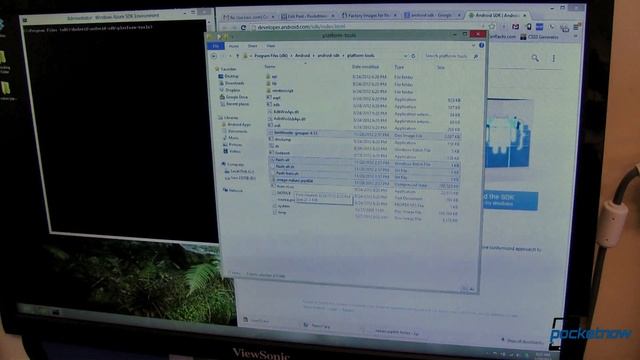Switch to the Edit Post Pocketnow Chrome tab
The image size is (640, 360).
pos(307,16)
